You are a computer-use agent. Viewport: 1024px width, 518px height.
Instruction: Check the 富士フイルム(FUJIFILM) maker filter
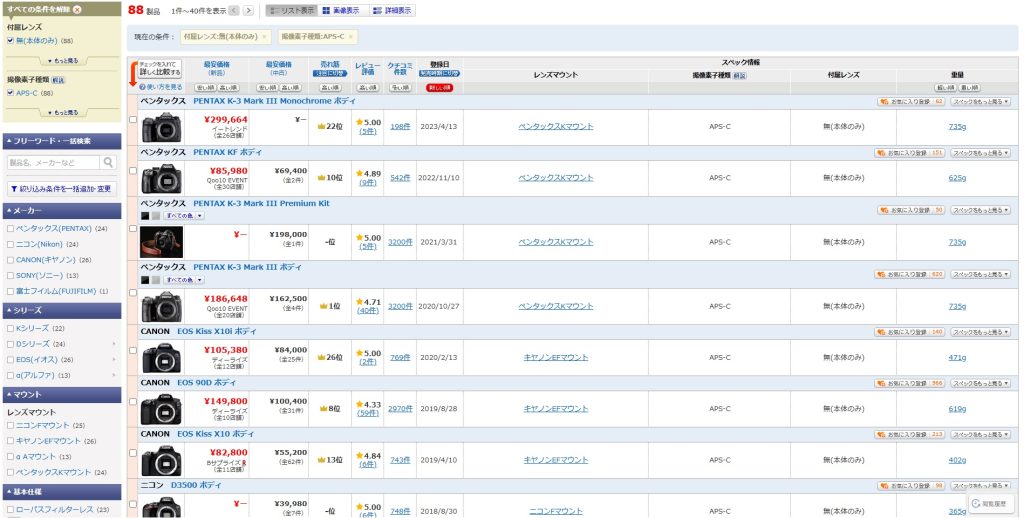pyautogui.click(x=10, y=291)
